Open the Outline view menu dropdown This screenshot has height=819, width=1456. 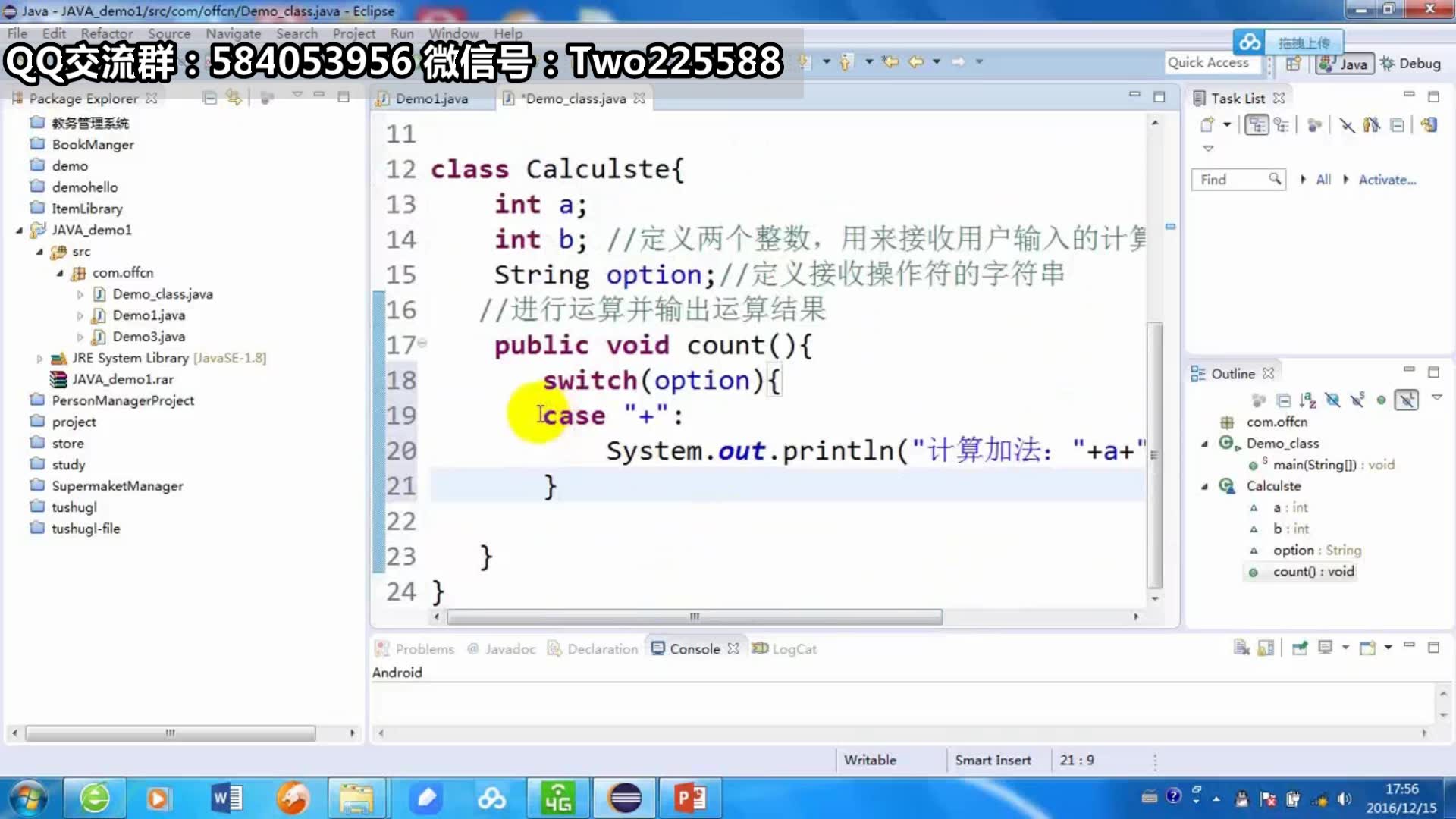[x=1436, y=397]
